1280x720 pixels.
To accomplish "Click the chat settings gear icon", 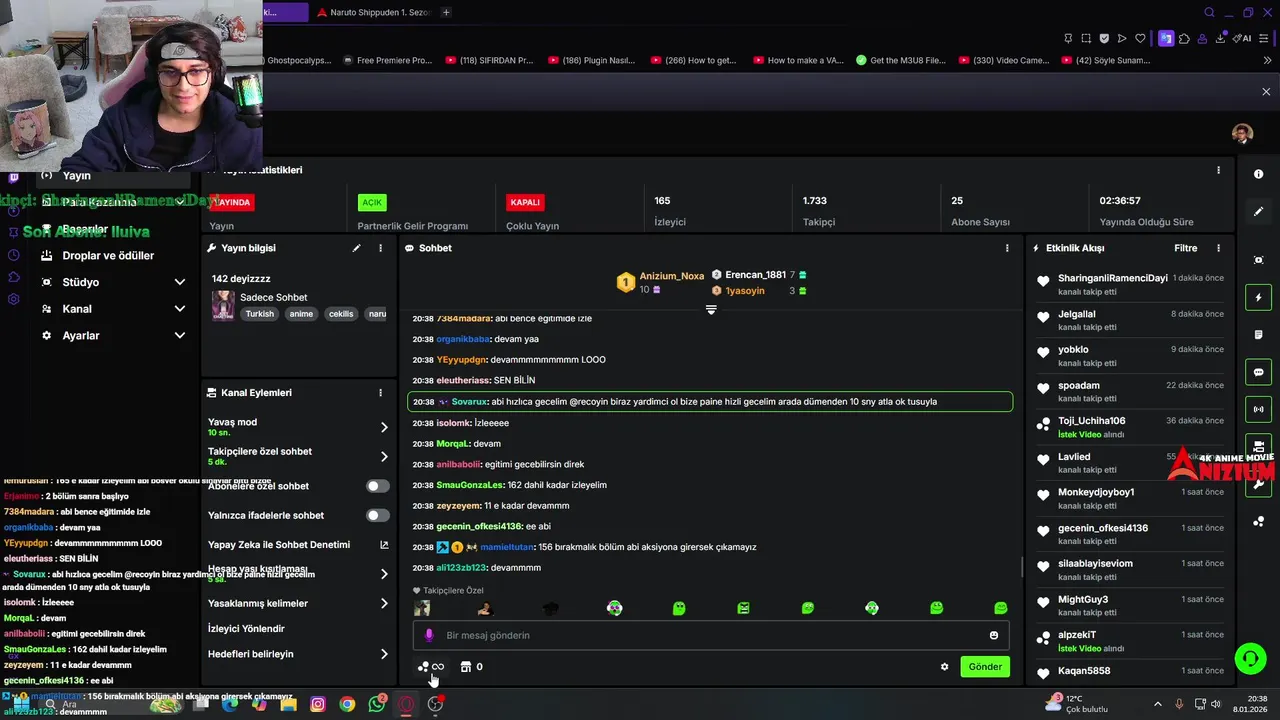I will coord(944,667).
